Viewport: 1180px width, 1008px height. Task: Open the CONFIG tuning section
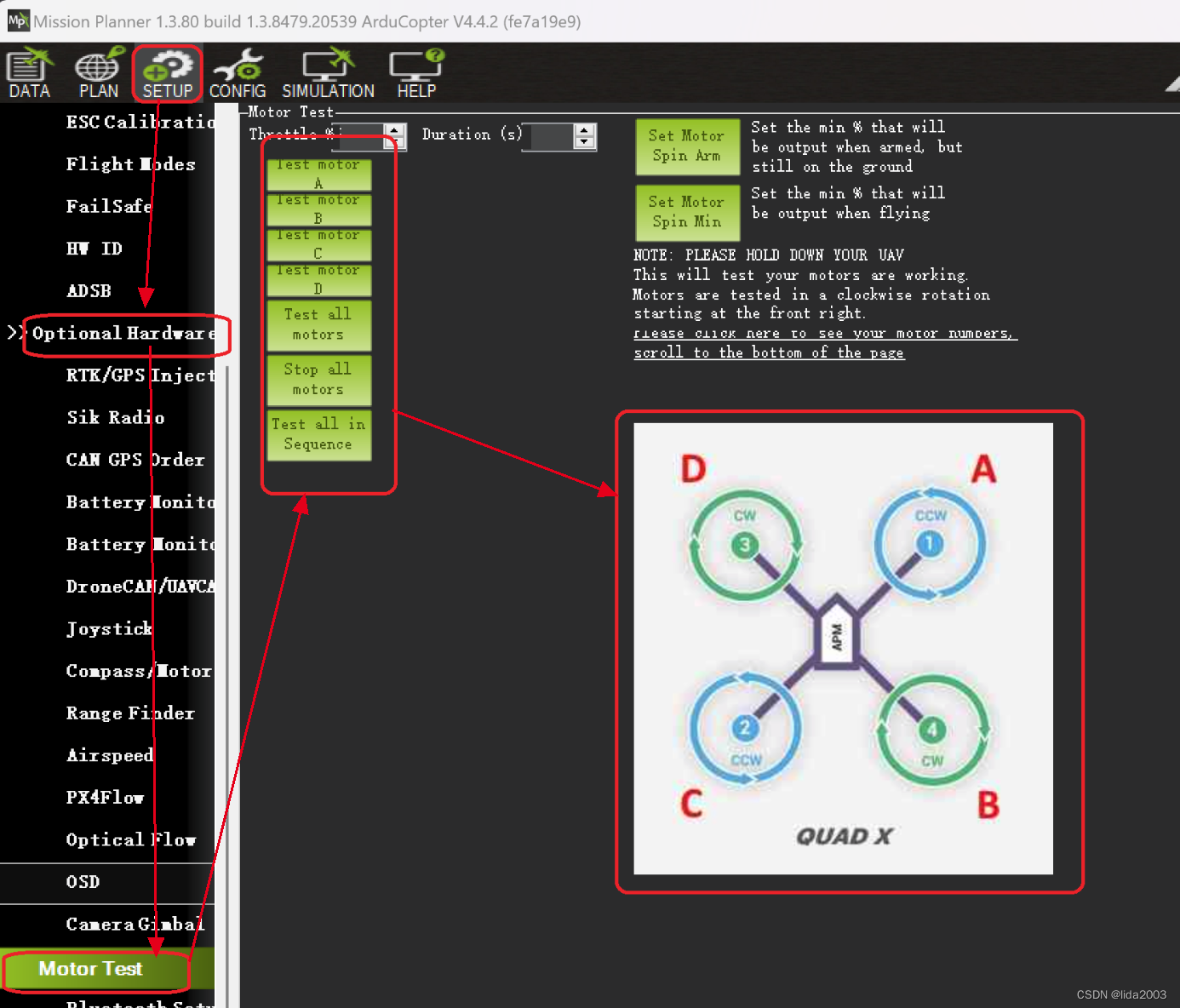[238, 74]
